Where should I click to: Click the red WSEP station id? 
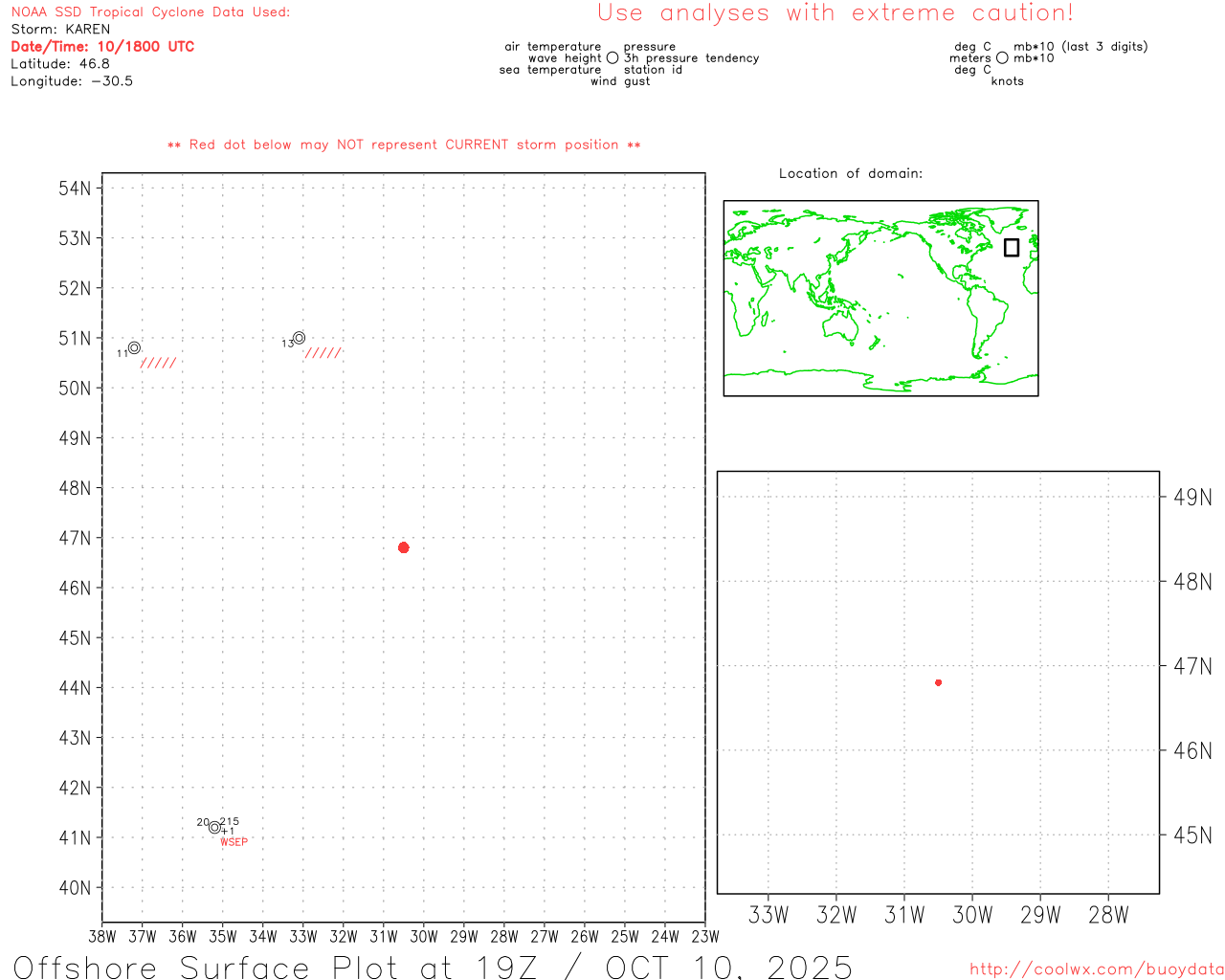(x=234, y=842)
